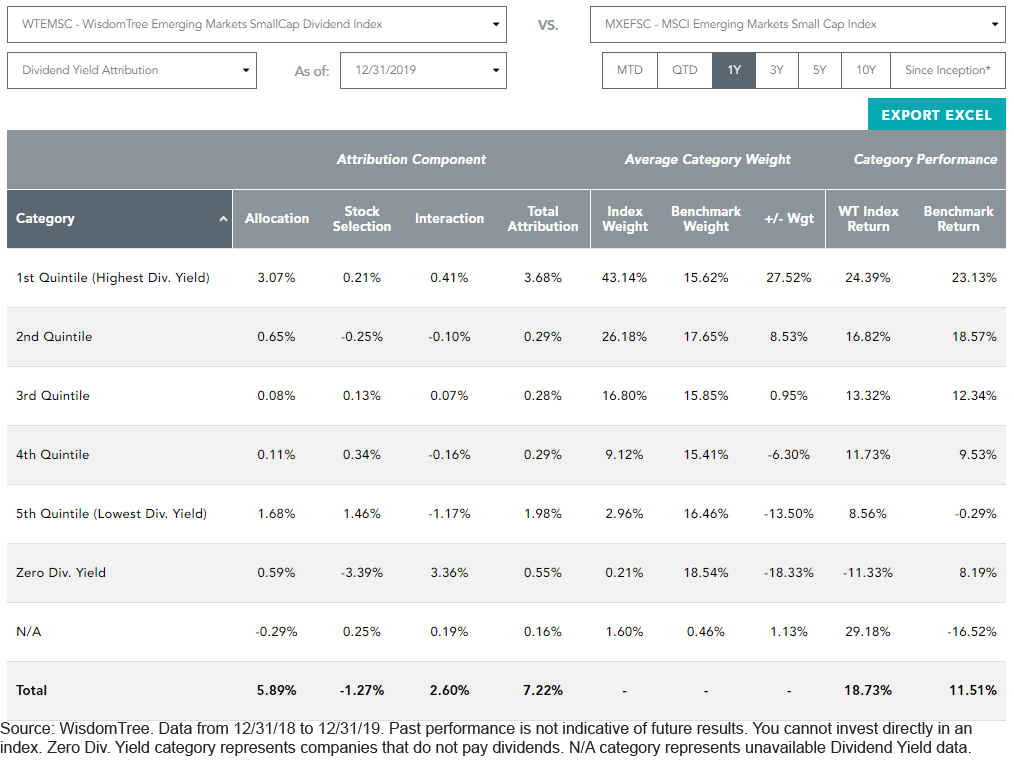Viewport: 1014px width, 768px height.
Task: Choose the 10Y period tab
Action: point(865,70)
